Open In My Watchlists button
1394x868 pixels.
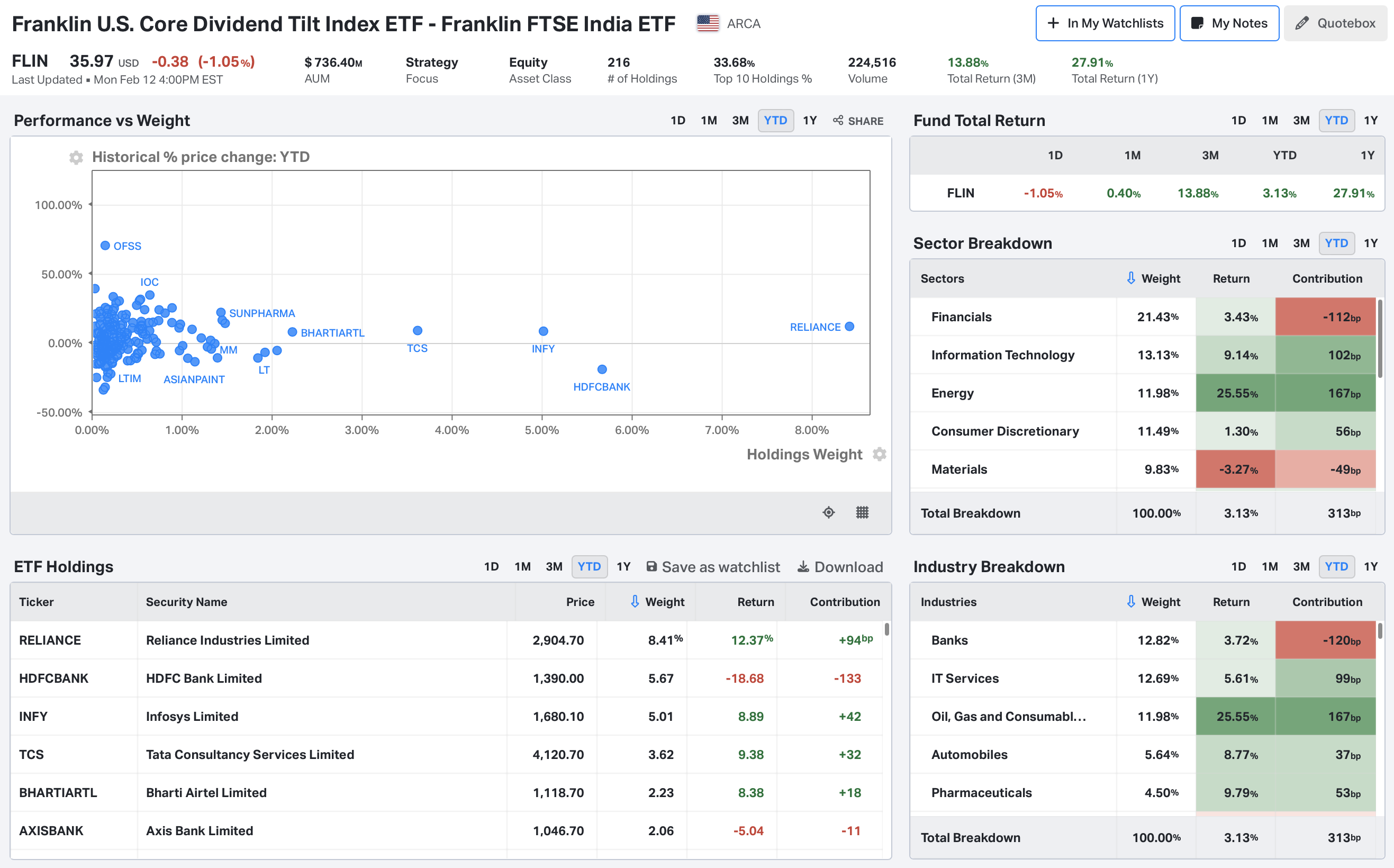1105,23
